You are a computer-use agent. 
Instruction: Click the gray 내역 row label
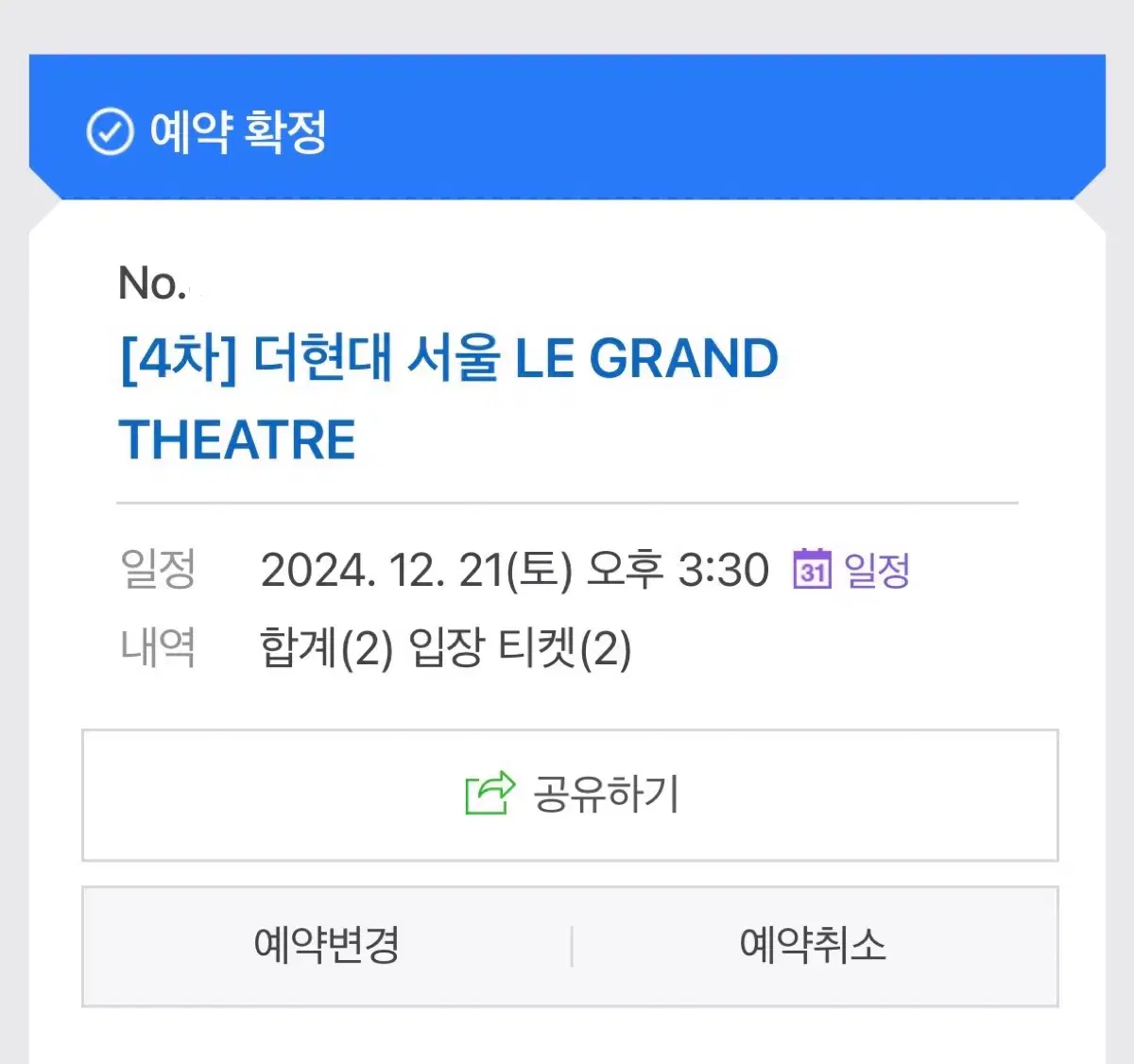click(x=158, y=647)
